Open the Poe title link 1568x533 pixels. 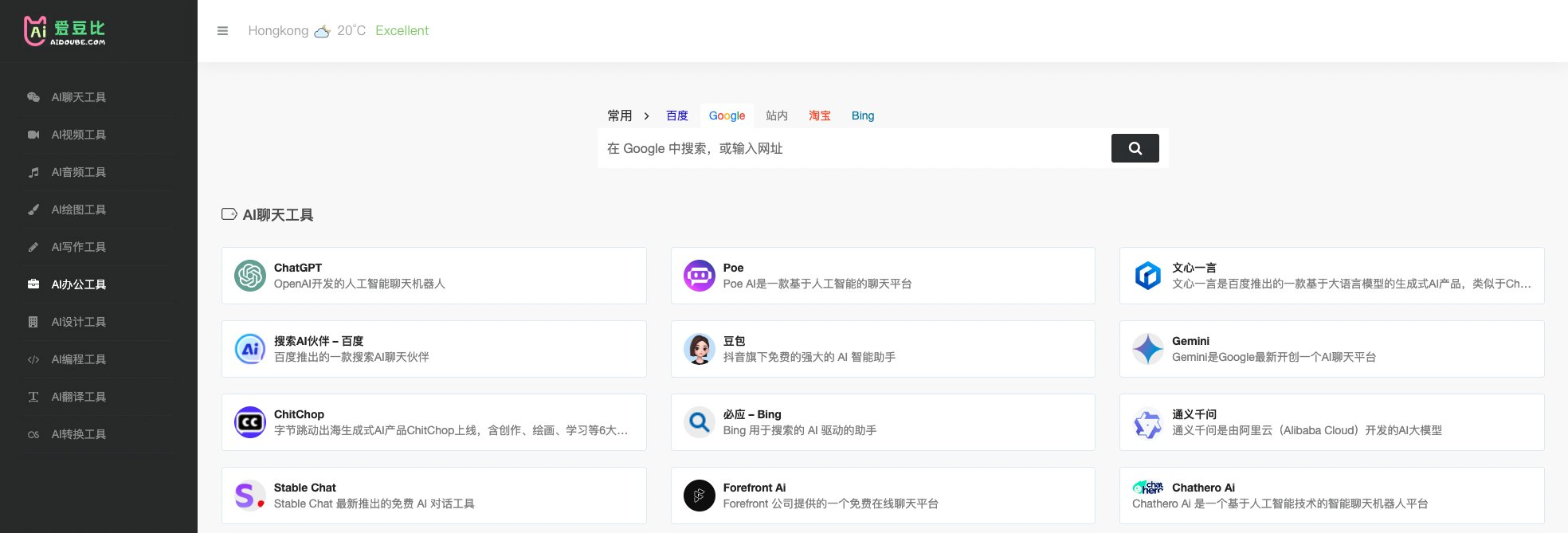[x=733, y=268]
